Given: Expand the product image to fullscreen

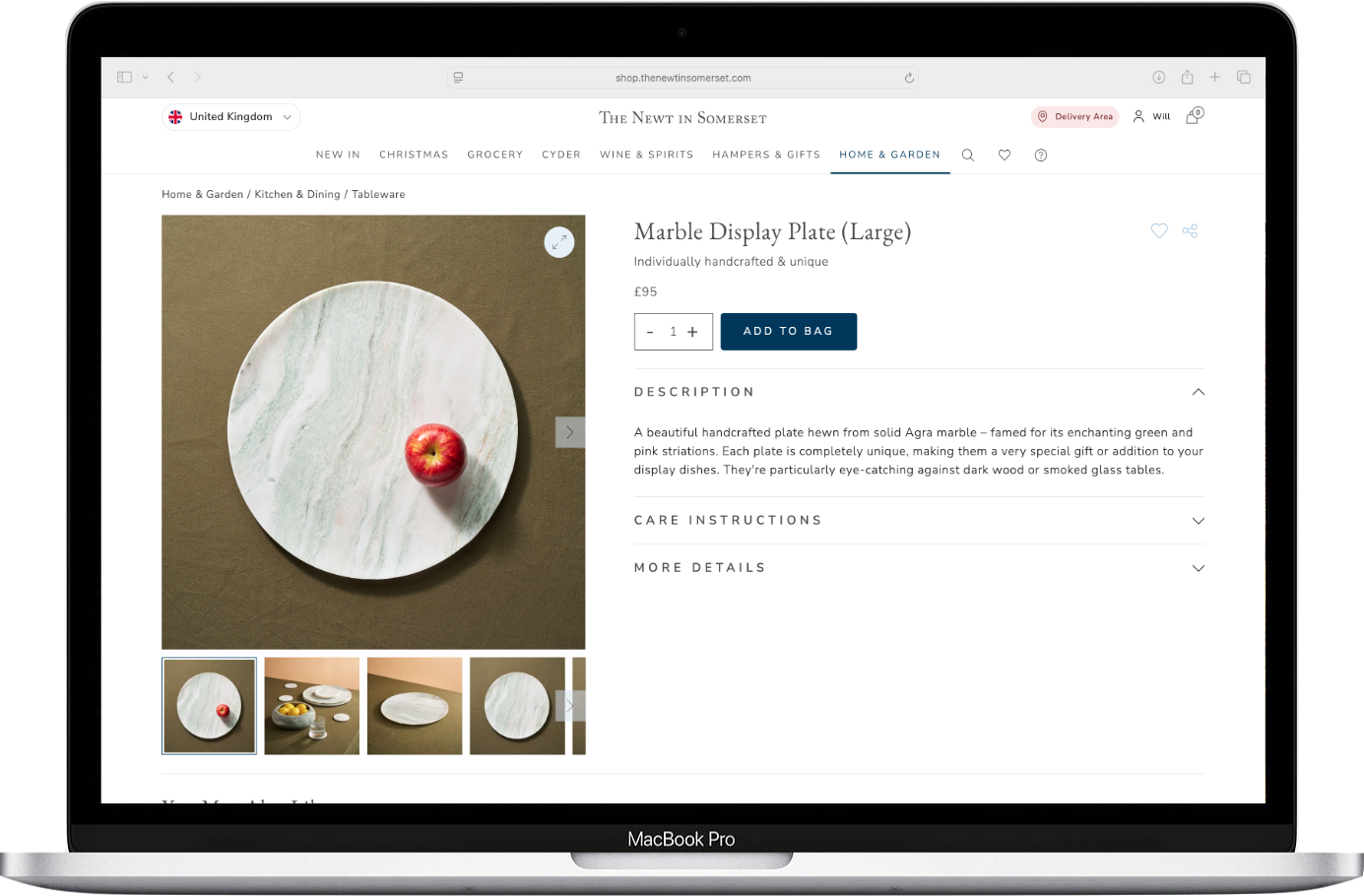Looking at the screenshot, I should [559, 242].
